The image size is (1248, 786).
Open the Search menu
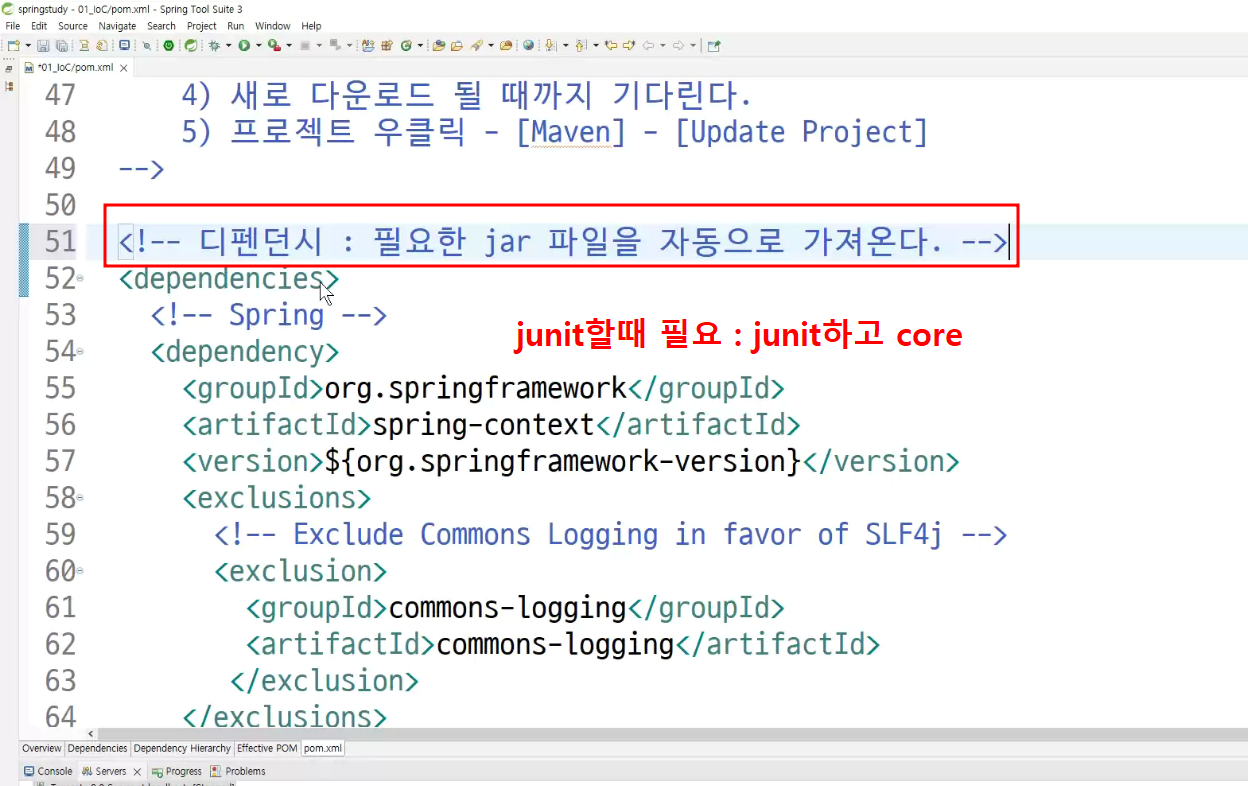click(161, 26)
